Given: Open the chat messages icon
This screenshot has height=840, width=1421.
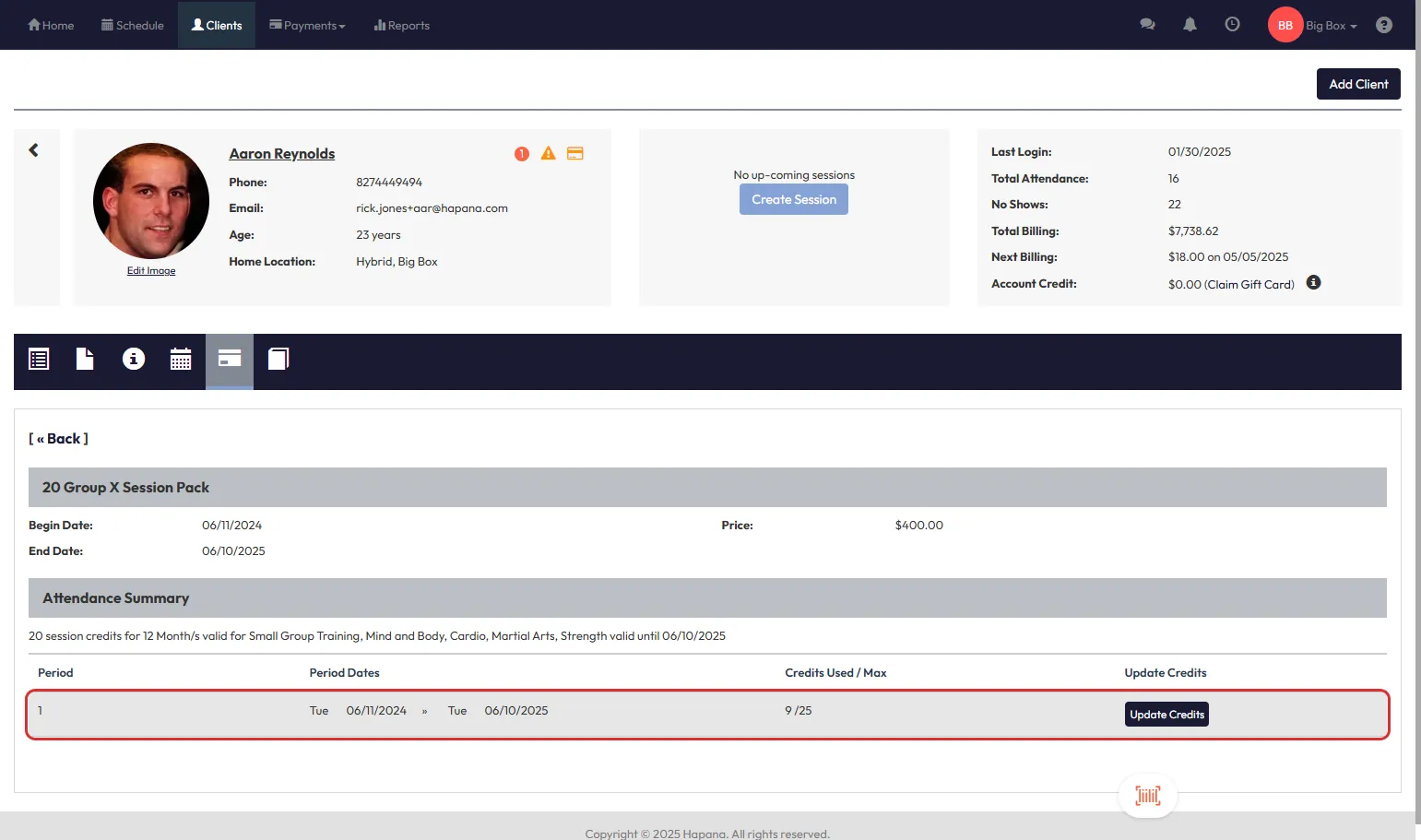Looking at the screenshot, I should (x=1147, y=25).
